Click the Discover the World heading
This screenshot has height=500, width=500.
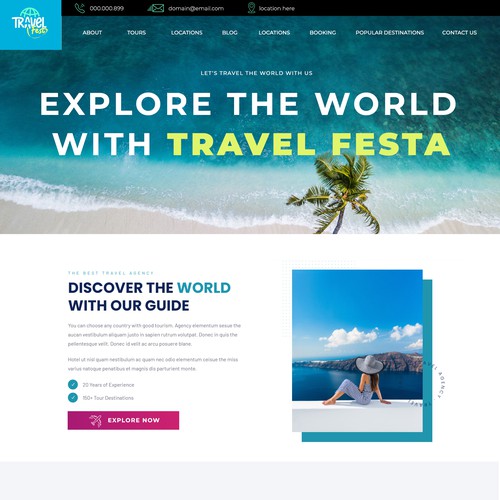[149, 296]
